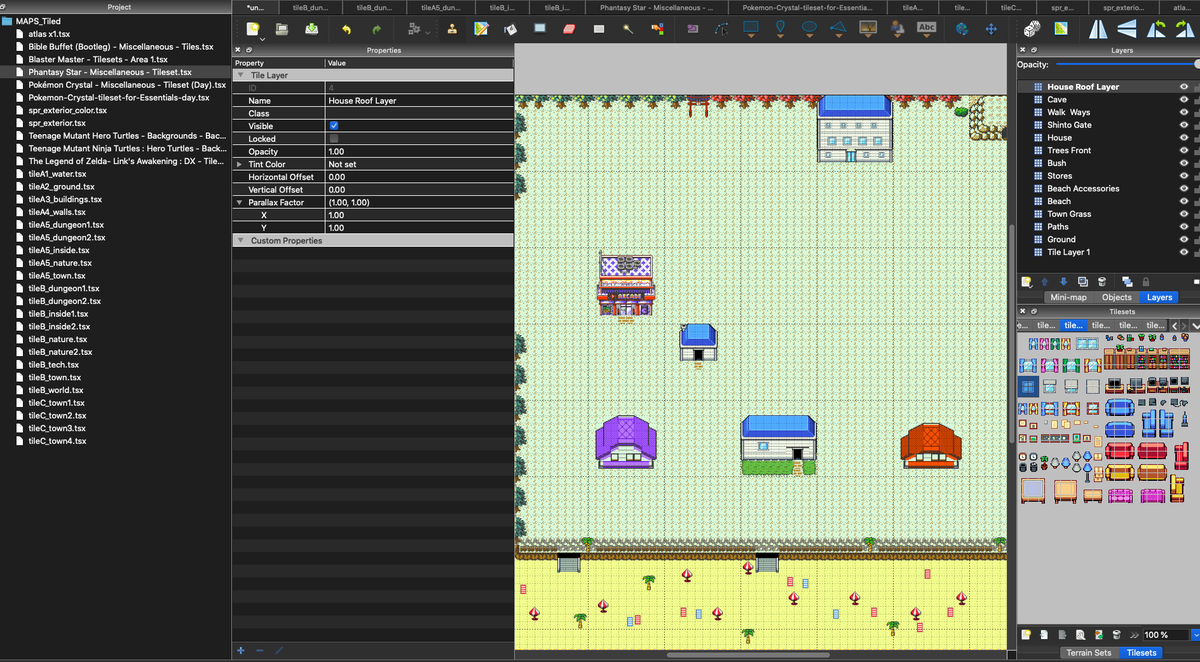Hide the Beach Accessories layer via eye icon
Screen dimensions: 1200x662
point(1184,188)
